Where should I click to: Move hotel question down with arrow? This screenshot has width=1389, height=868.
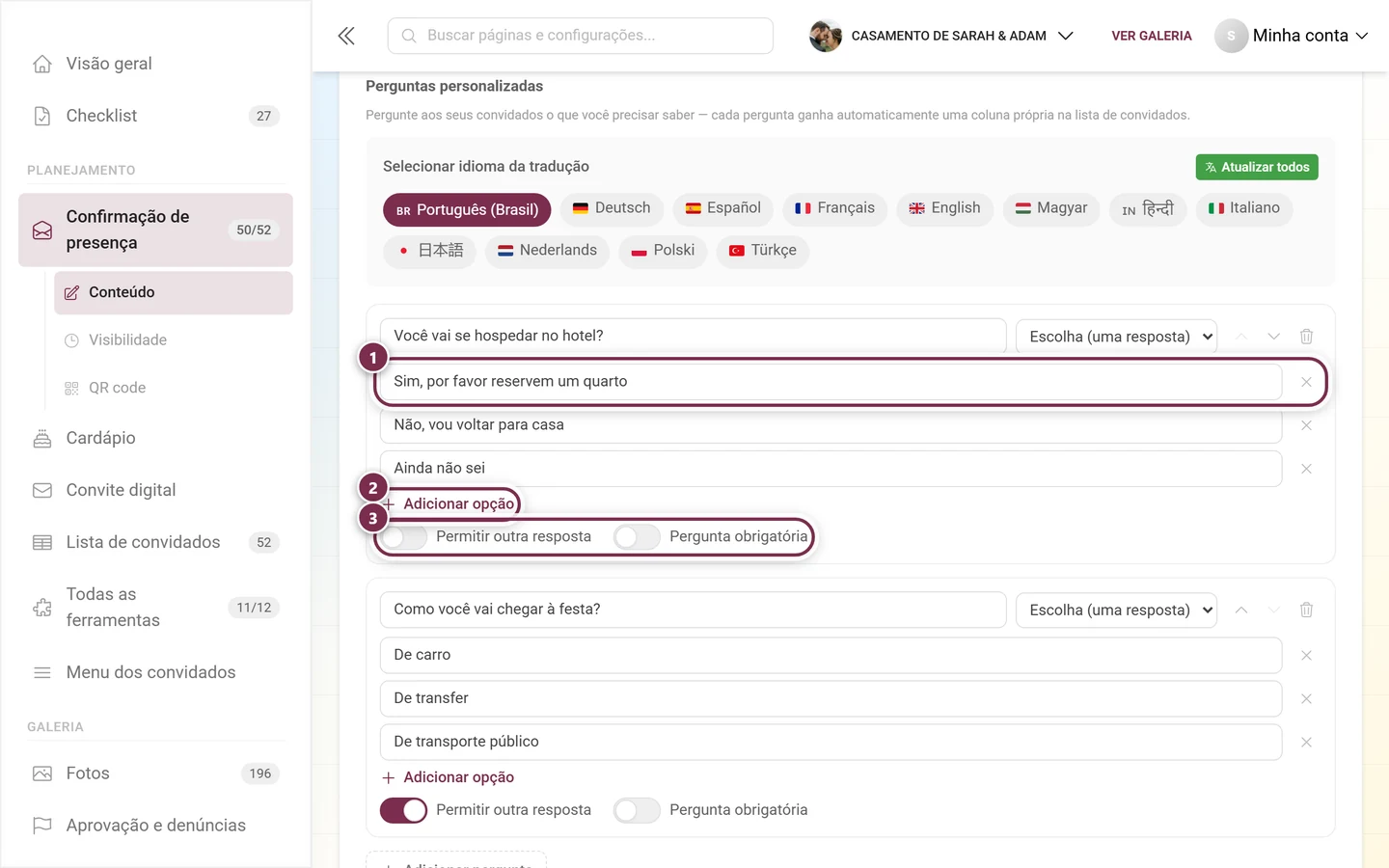coord(1273,337)
